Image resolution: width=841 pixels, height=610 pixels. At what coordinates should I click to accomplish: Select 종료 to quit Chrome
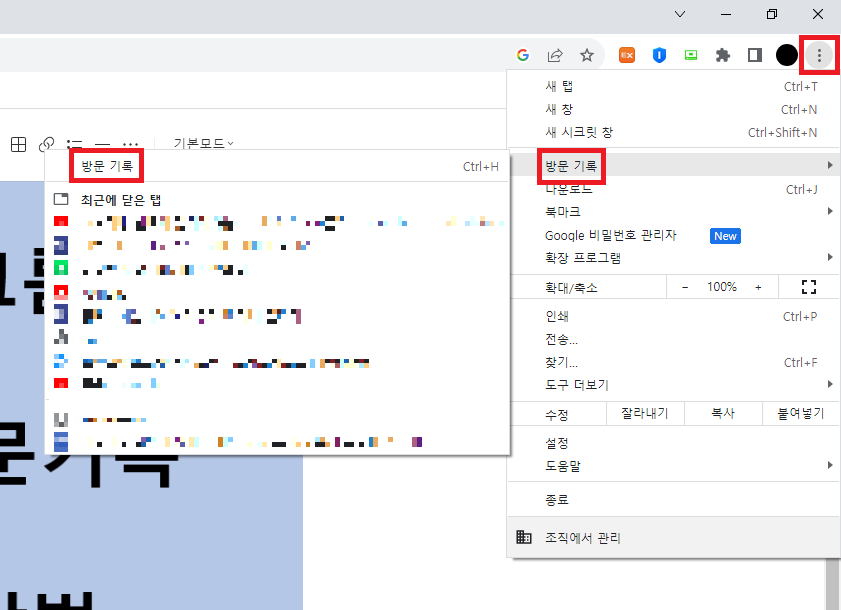(673, 500)
